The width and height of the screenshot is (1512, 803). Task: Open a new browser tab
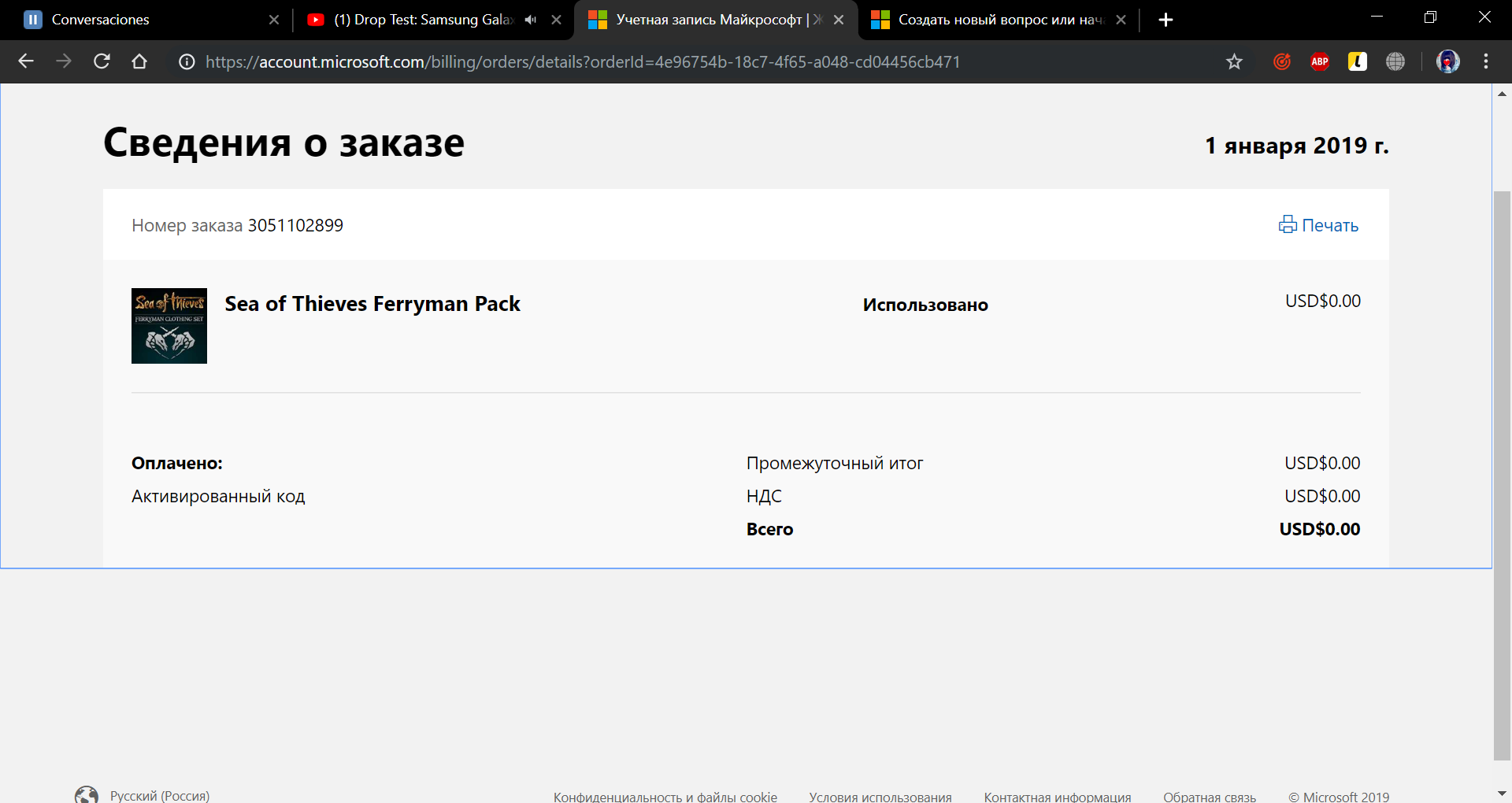(x=1166, y=20)
